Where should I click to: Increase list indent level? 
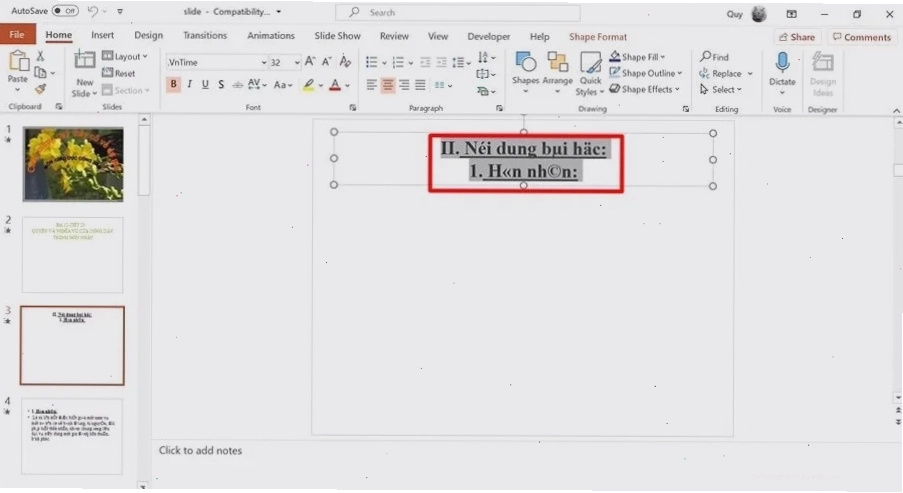441,62
